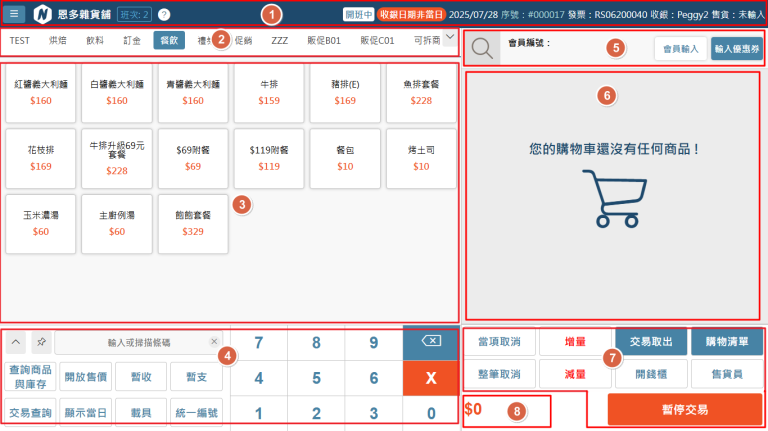The image size is (768, 431).
Task: Collapse the function panel with up chevron
Action: [x=16, y=342]
